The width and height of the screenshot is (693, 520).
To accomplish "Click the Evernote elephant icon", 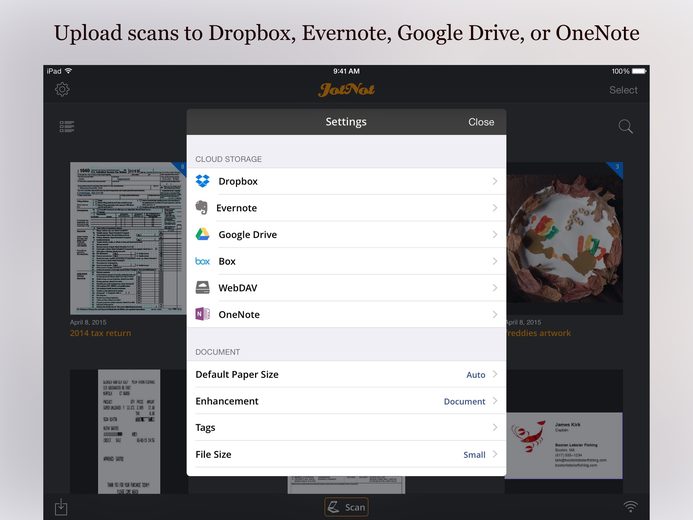I will 202,208.
